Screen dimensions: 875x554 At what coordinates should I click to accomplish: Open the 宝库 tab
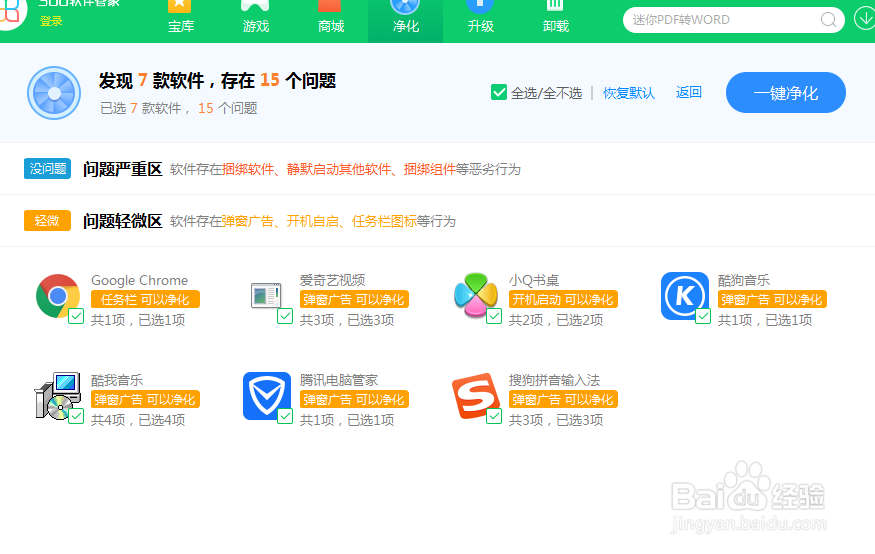tap(181, 18)
